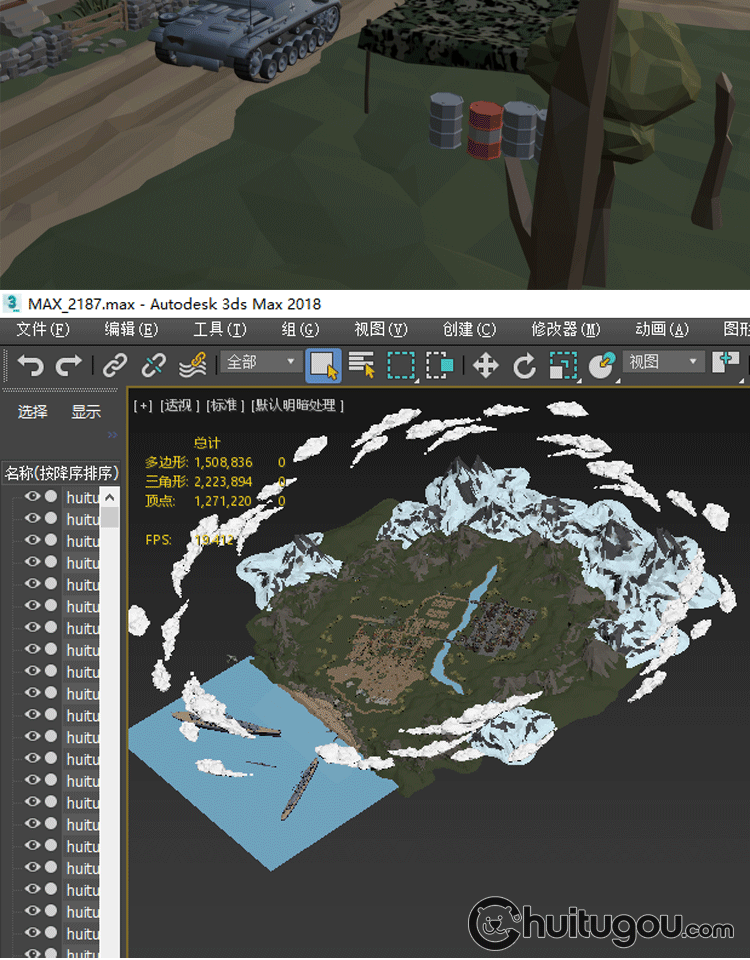
Task: Pick the Select and Rotate tool
Action: 524,365
